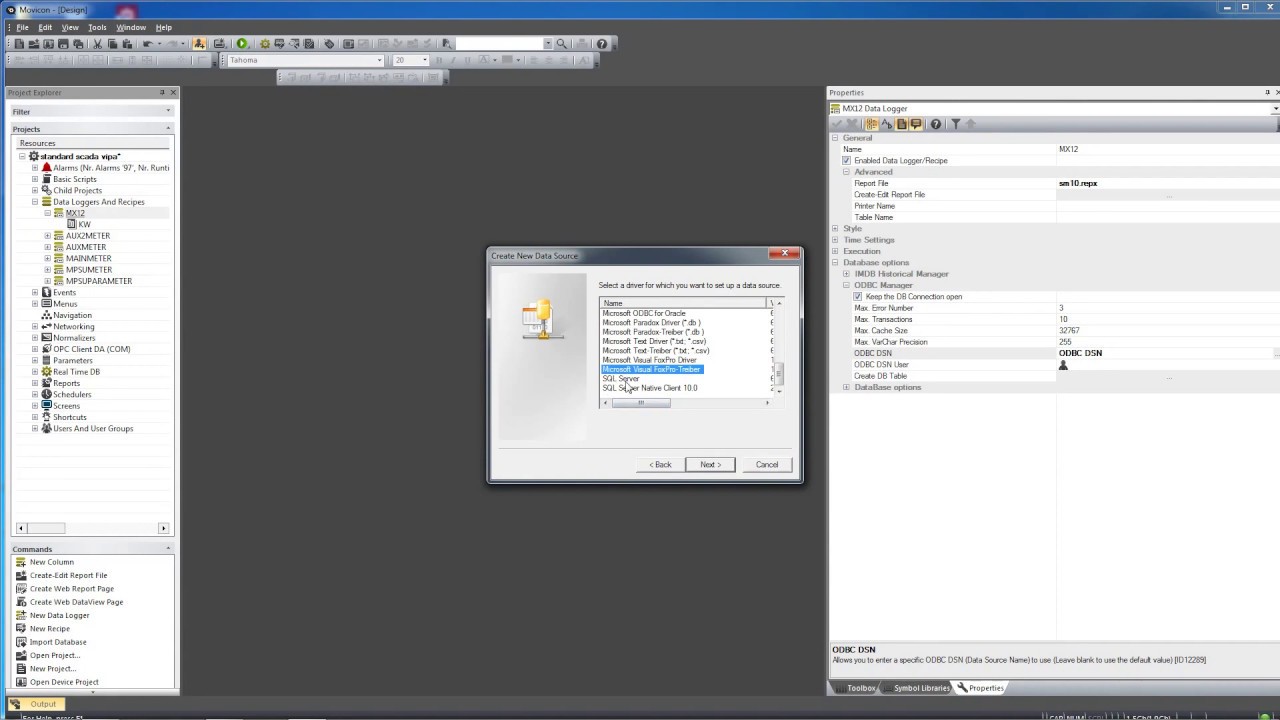Viewport: 1280px width, 720px height.
Task: Click New Data Logger command icon
Action: [x=19, y=615]
